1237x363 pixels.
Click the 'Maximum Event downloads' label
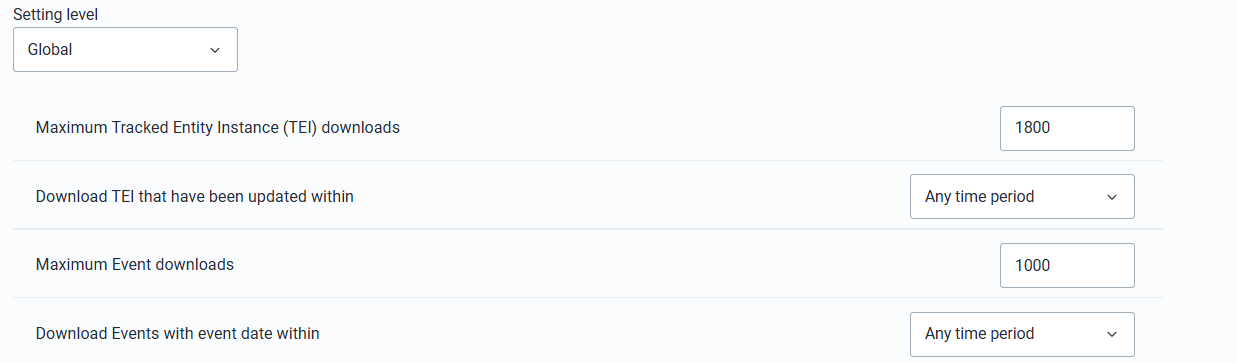135,265
